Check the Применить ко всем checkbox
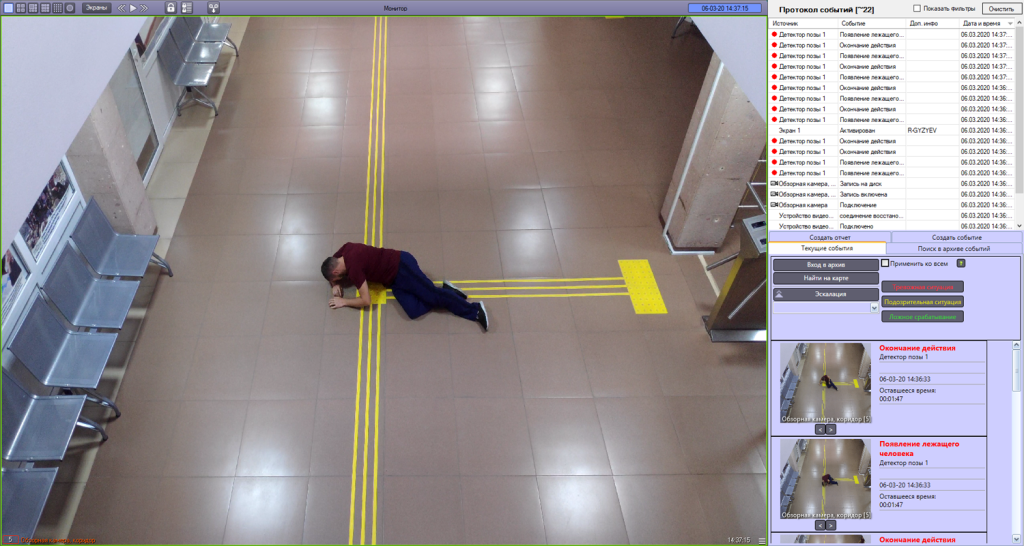 [885, 263]
